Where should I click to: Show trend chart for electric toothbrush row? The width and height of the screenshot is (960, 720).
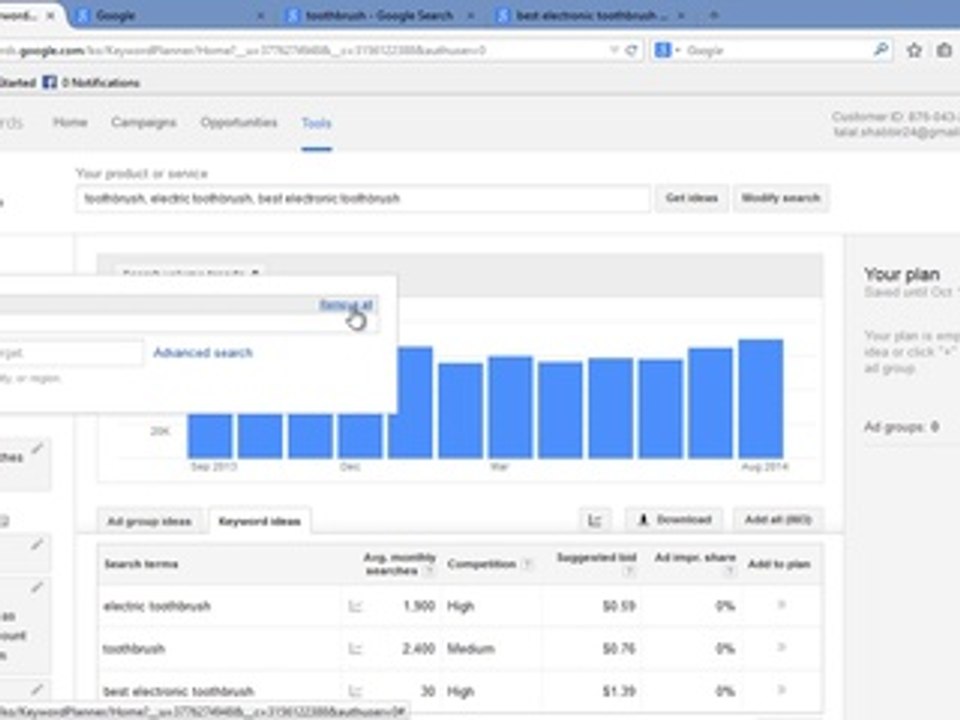tap(355, 606)
